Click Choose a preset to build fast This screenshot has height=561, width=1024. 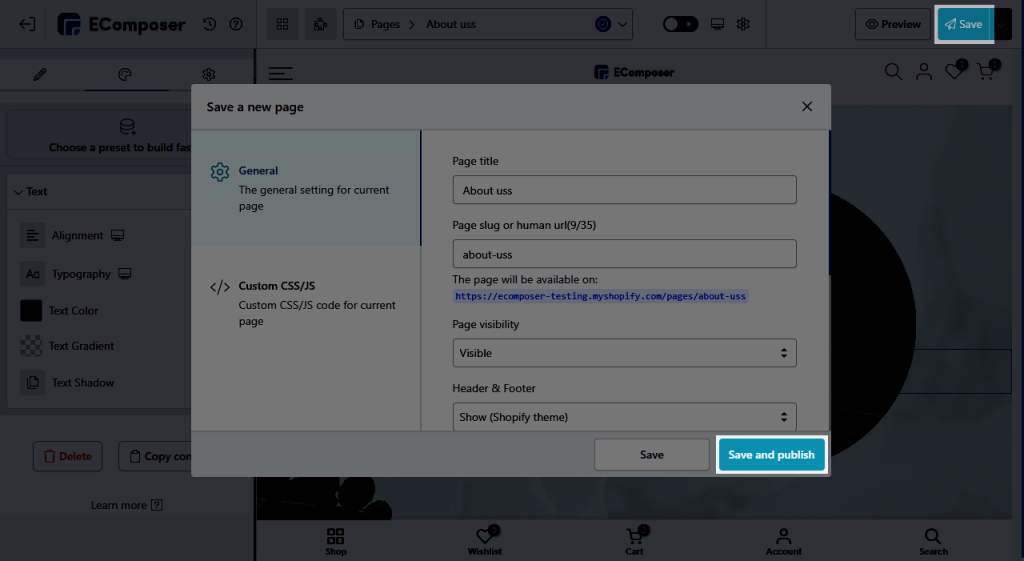click(x=98, y=135)
